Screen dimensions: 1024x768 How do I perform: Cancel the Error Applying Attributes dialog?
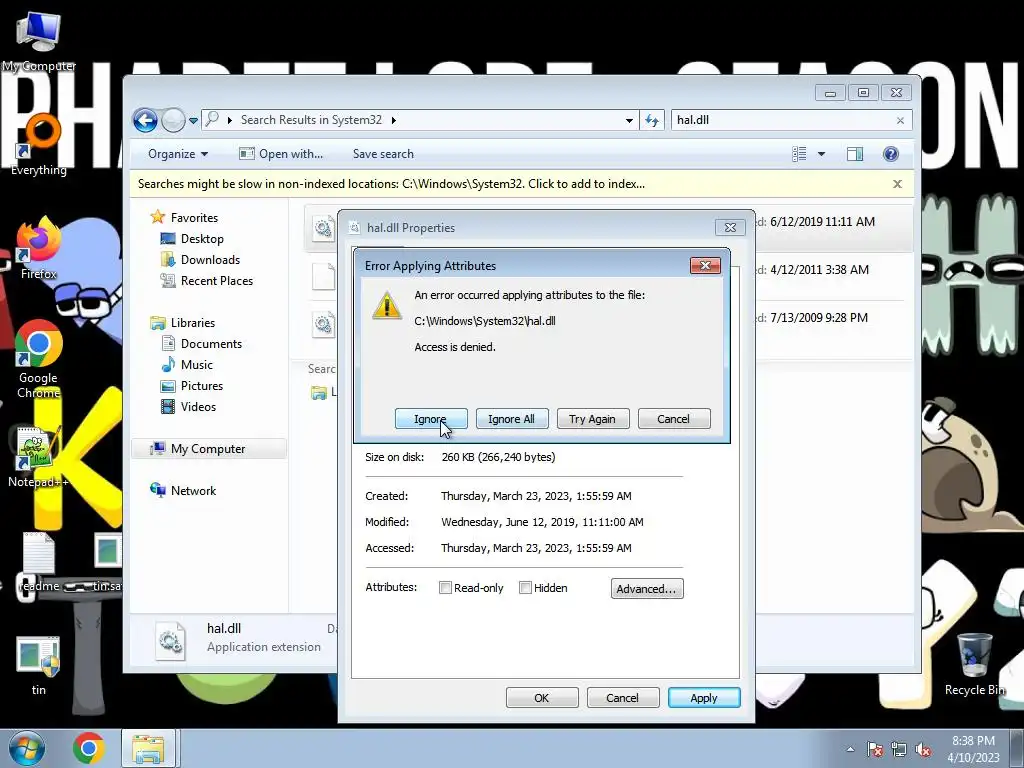[x=674, y=419]
